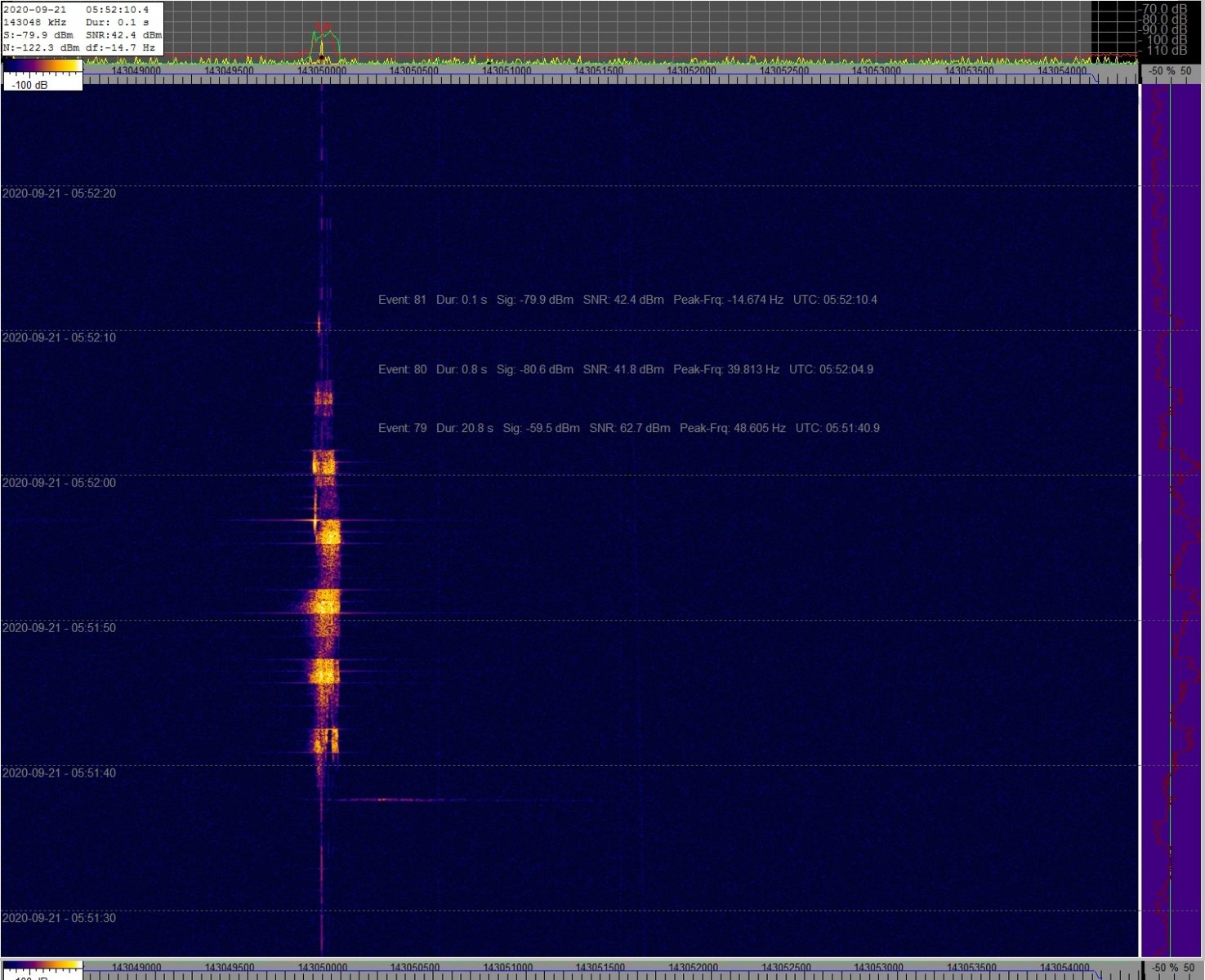Click the bottom color palette scale bar

(42, 965)
